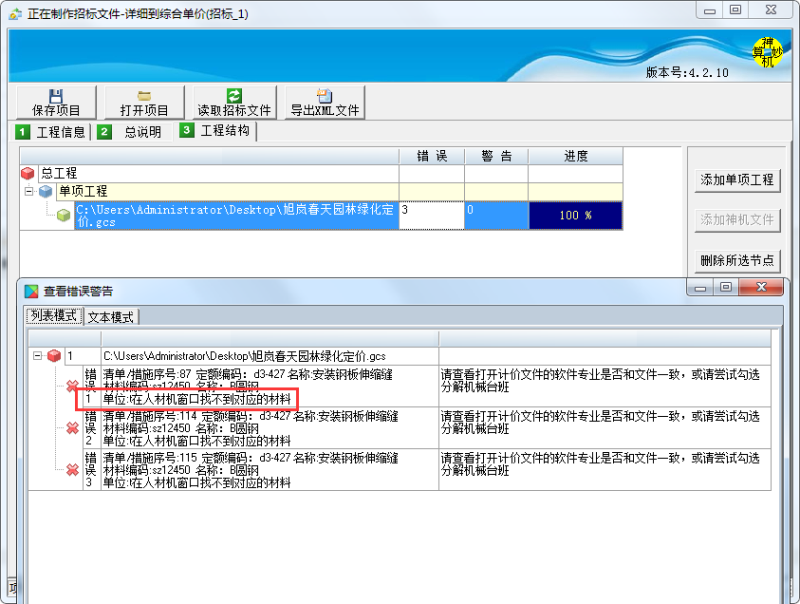
Task: Switch to 文本模式 tab
Action: pos(111,317)
